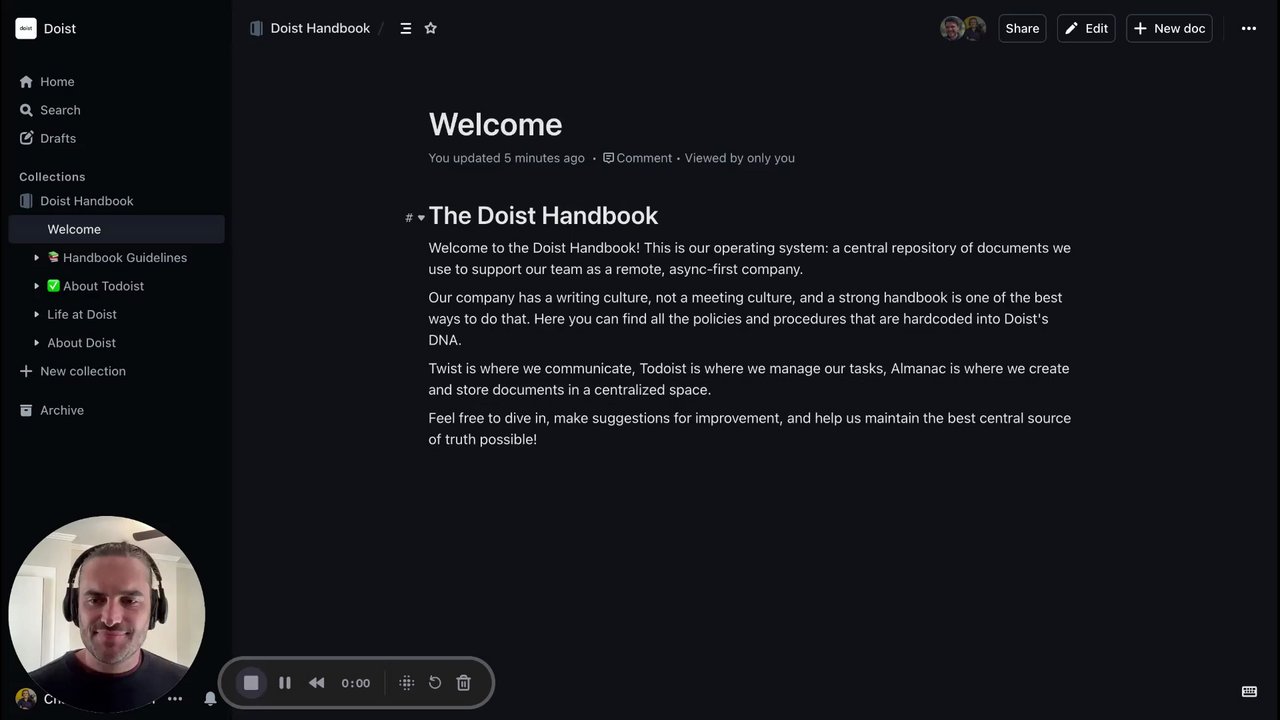Click 'Viewed by only you' text
This screenshot has height=720, width=1280.
pyautogui.click(x=740, y=158)
